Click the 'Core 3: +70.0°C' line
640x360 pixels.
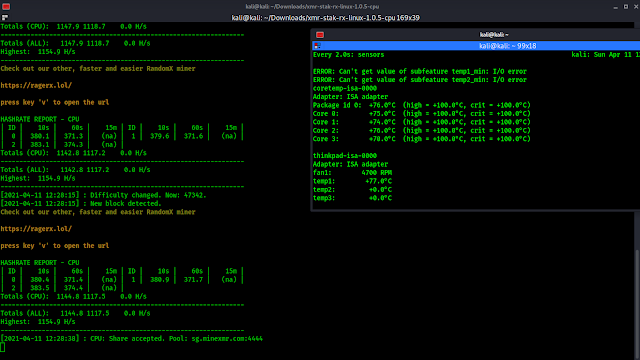[x=422, y=139]
